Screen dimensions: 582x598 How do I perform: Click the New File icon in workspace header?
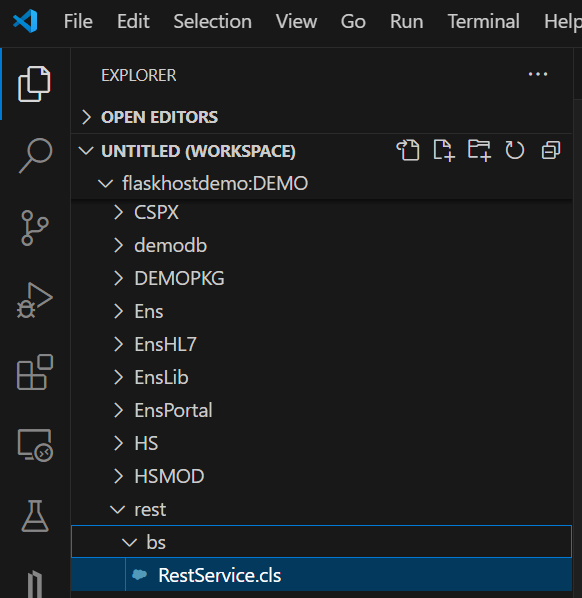(x=444, y=150)
